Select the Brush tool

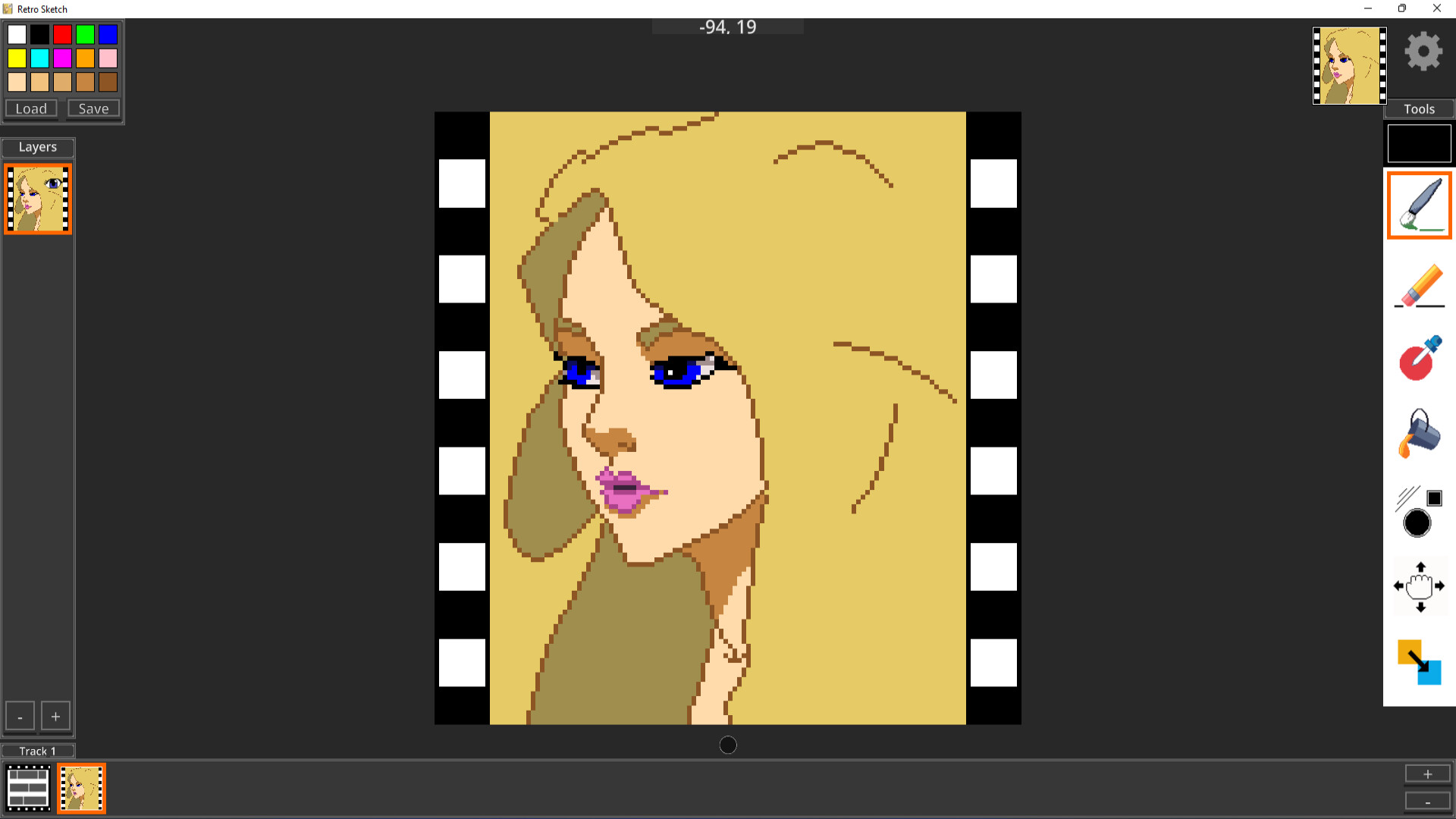pos(1419,205)
